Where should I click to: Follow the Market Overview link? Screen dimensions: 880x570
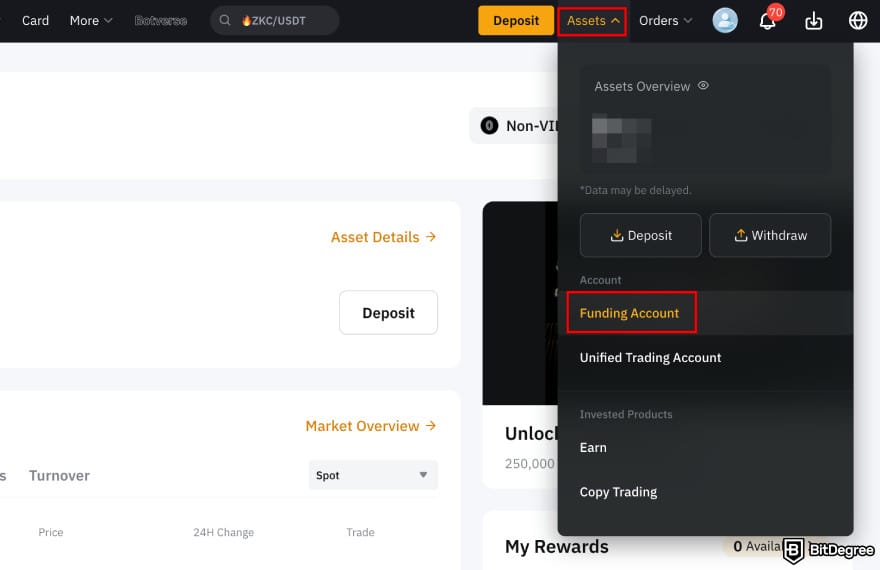coord(370,426)
